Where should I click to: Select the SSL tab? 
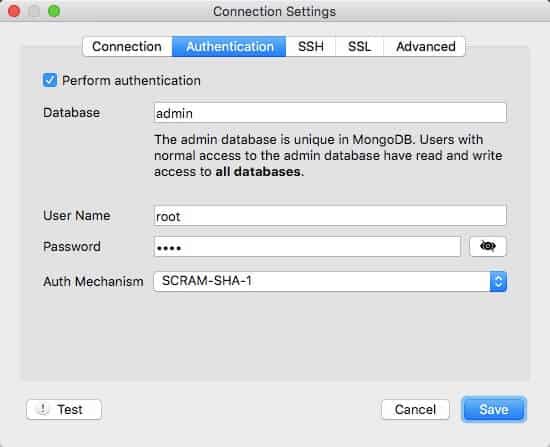click(360, 46)
